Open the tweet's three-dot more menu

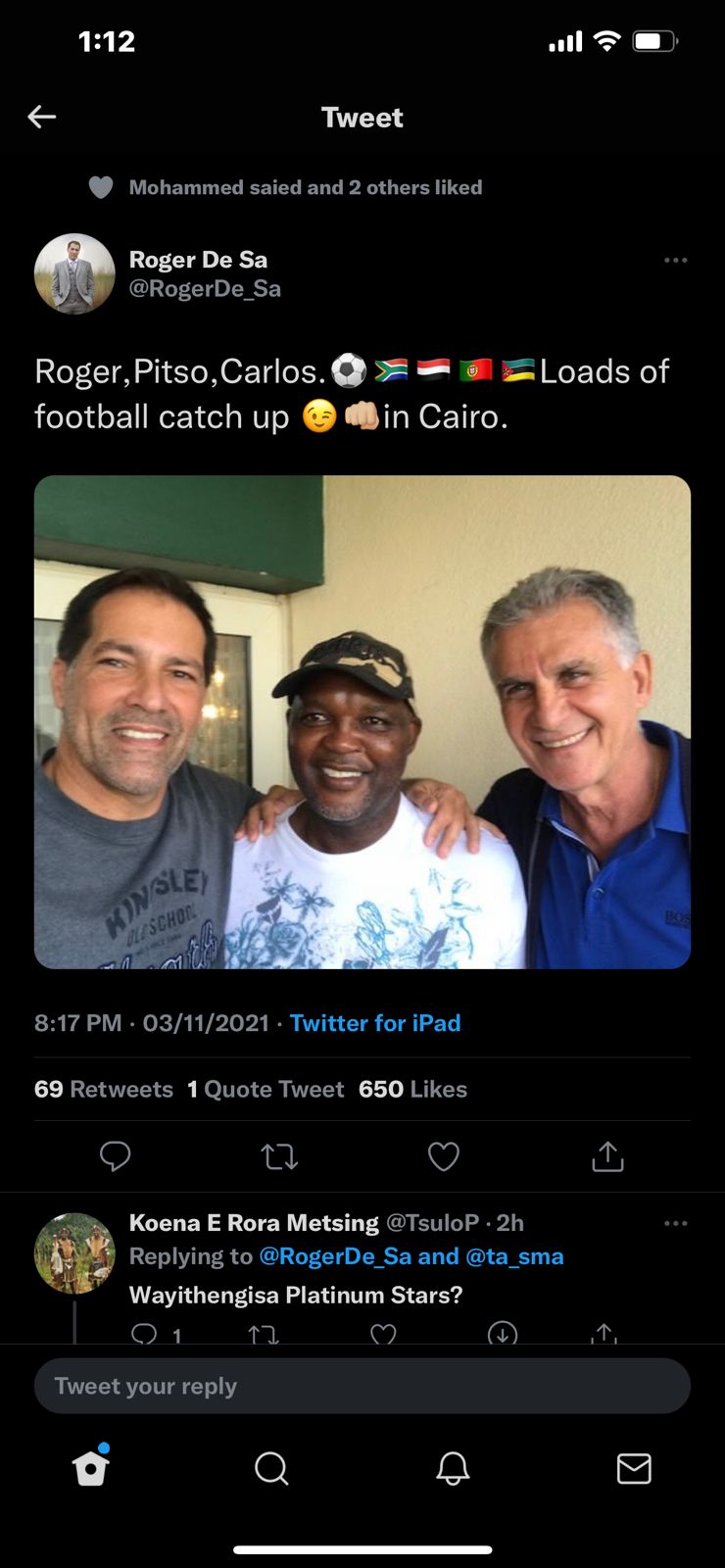pyautogui.click(x=675, y=261)
